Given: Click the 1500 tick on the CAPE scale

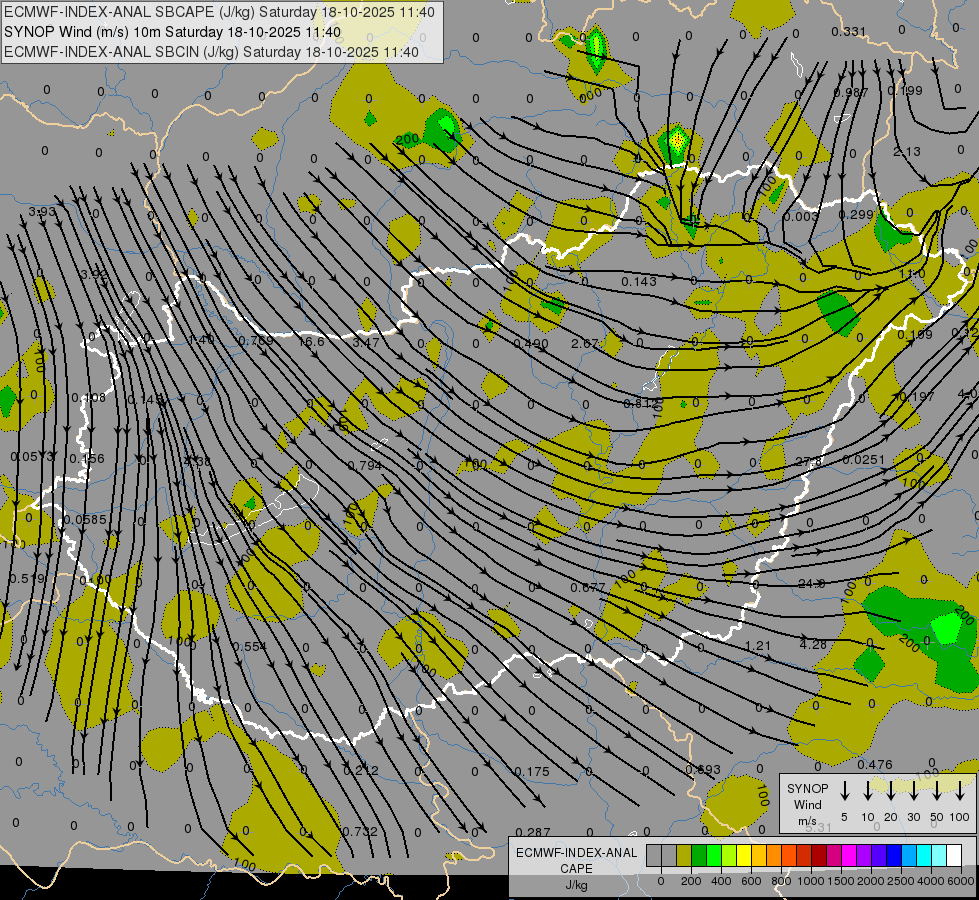Looking at the screenshot, I should [x=841, y=881].
